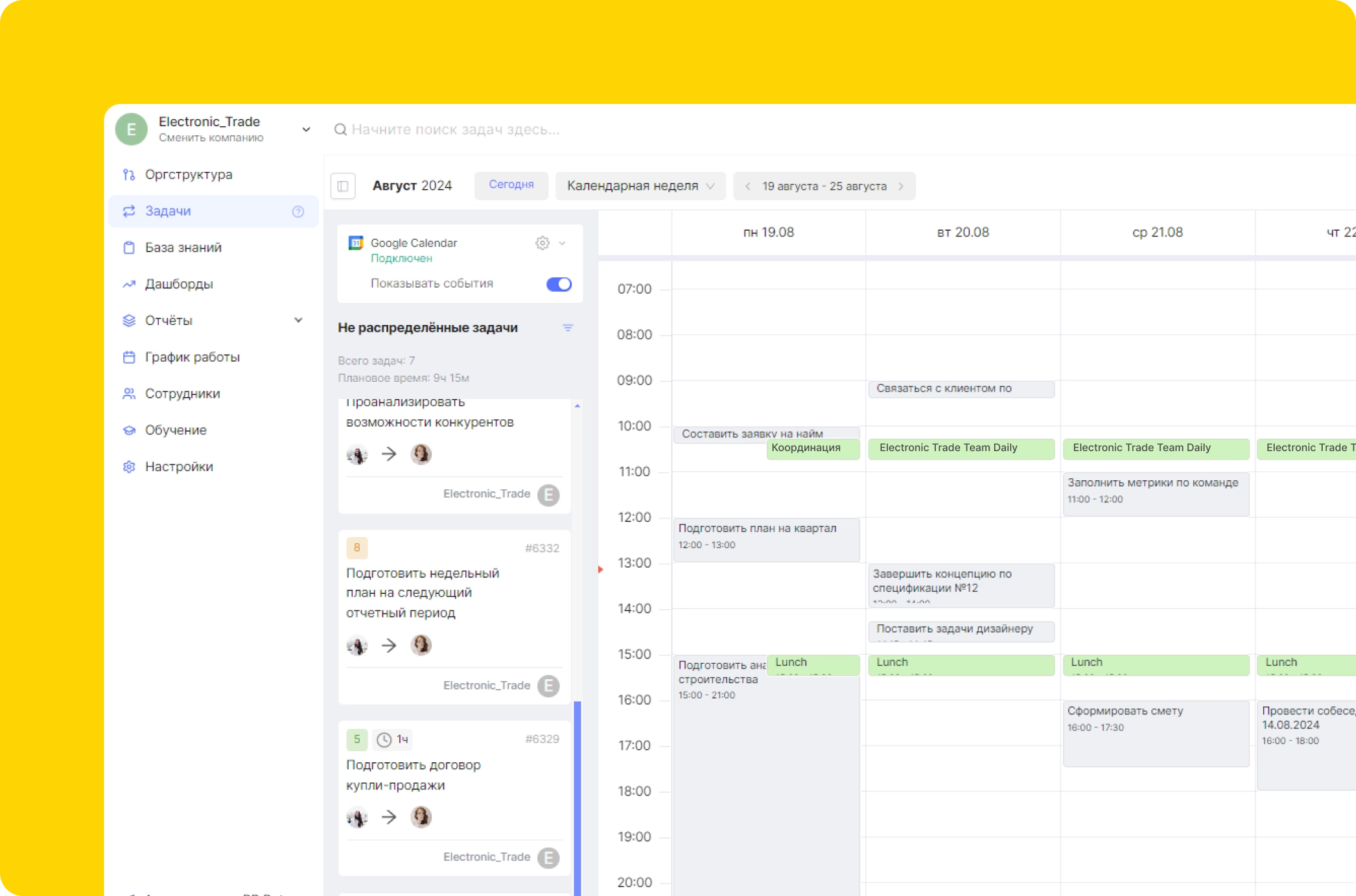Click the search magnifier icon
The width and height of the screenshot is (1356, 896).
(x=340, y=130)
